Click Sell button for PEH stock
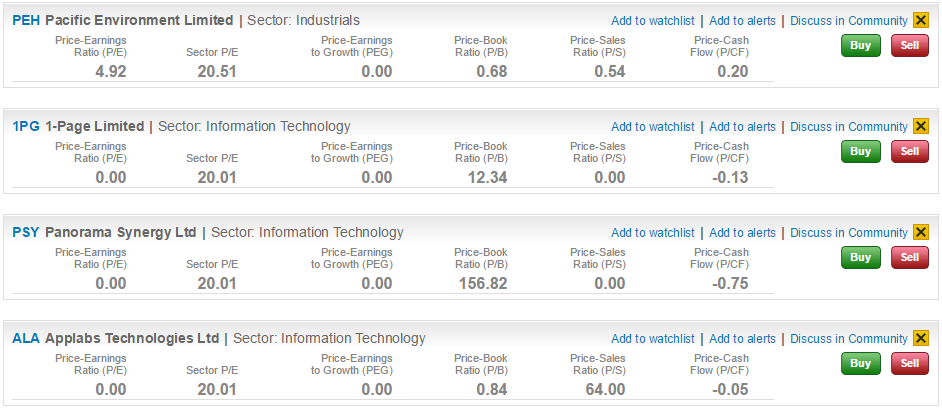 pyautogui.click(x=909, y=45)
